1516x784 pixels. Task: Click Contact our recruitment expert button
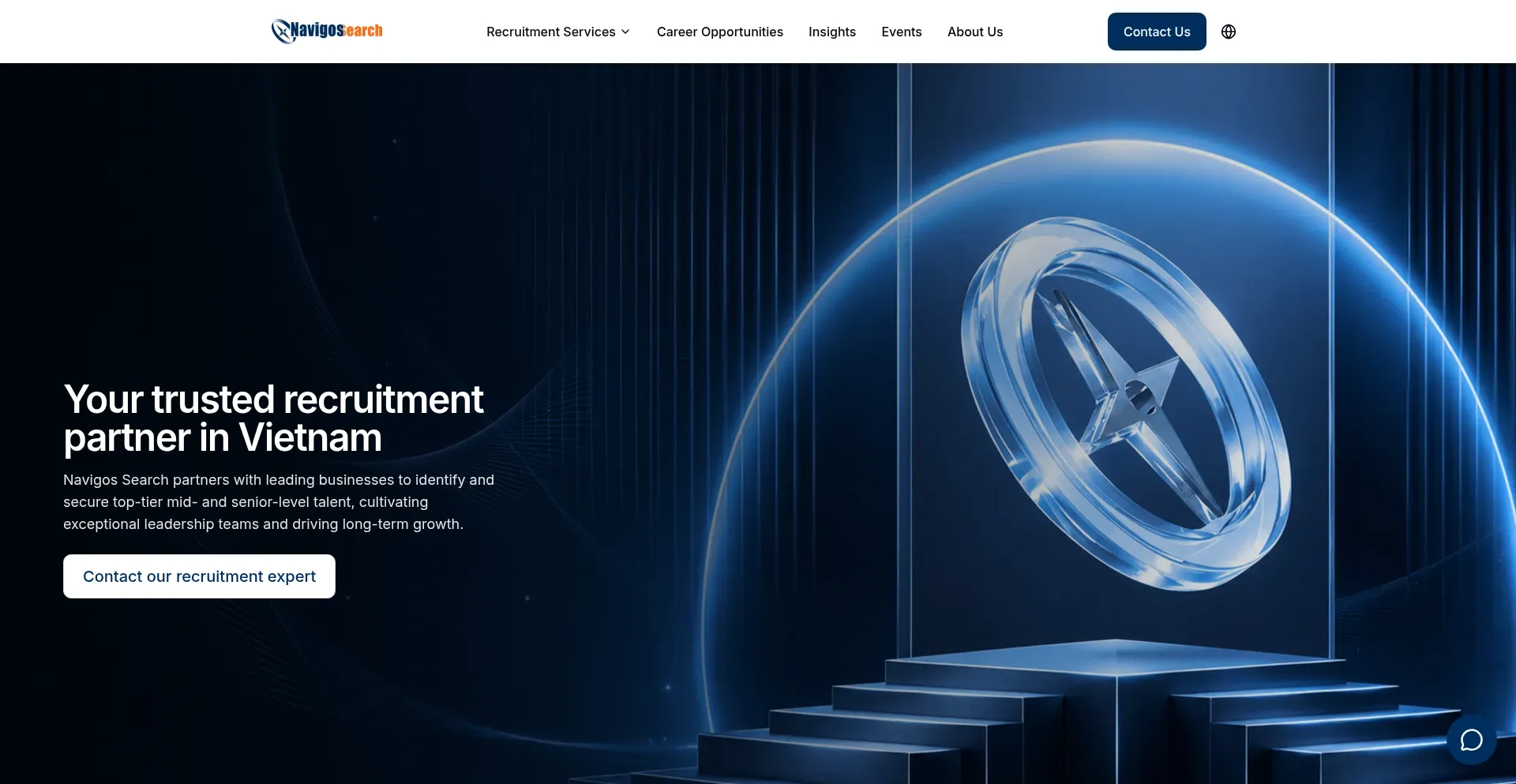[199, 576]
